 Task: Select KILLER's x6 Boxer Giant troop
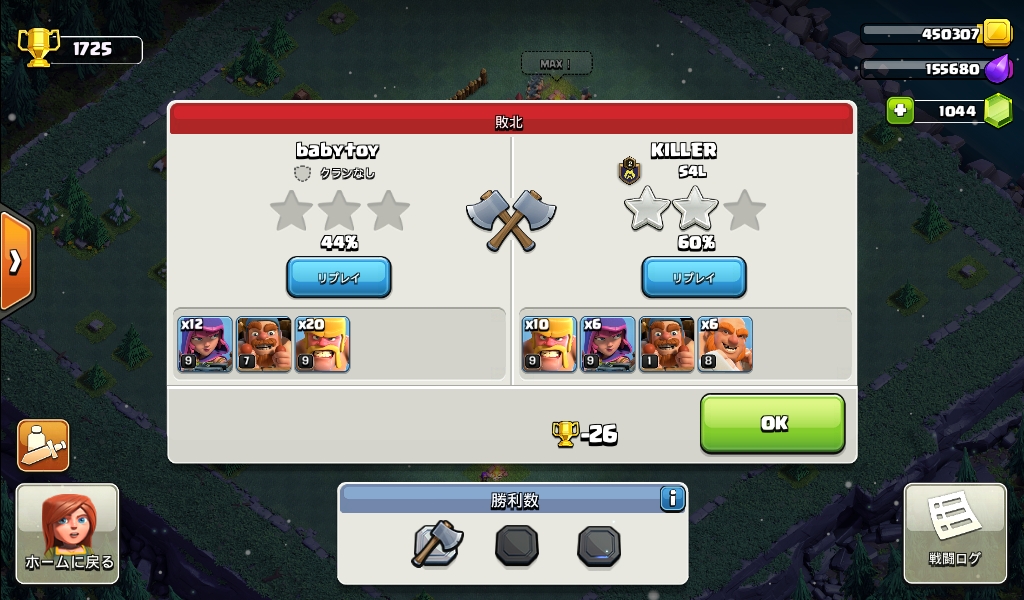[725, 345]
